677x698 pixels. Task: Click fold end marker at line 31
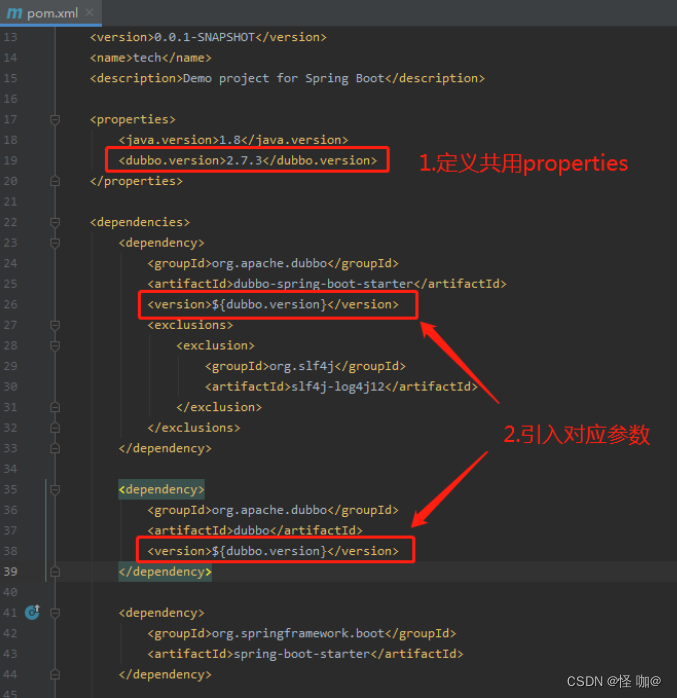point(55,407)
